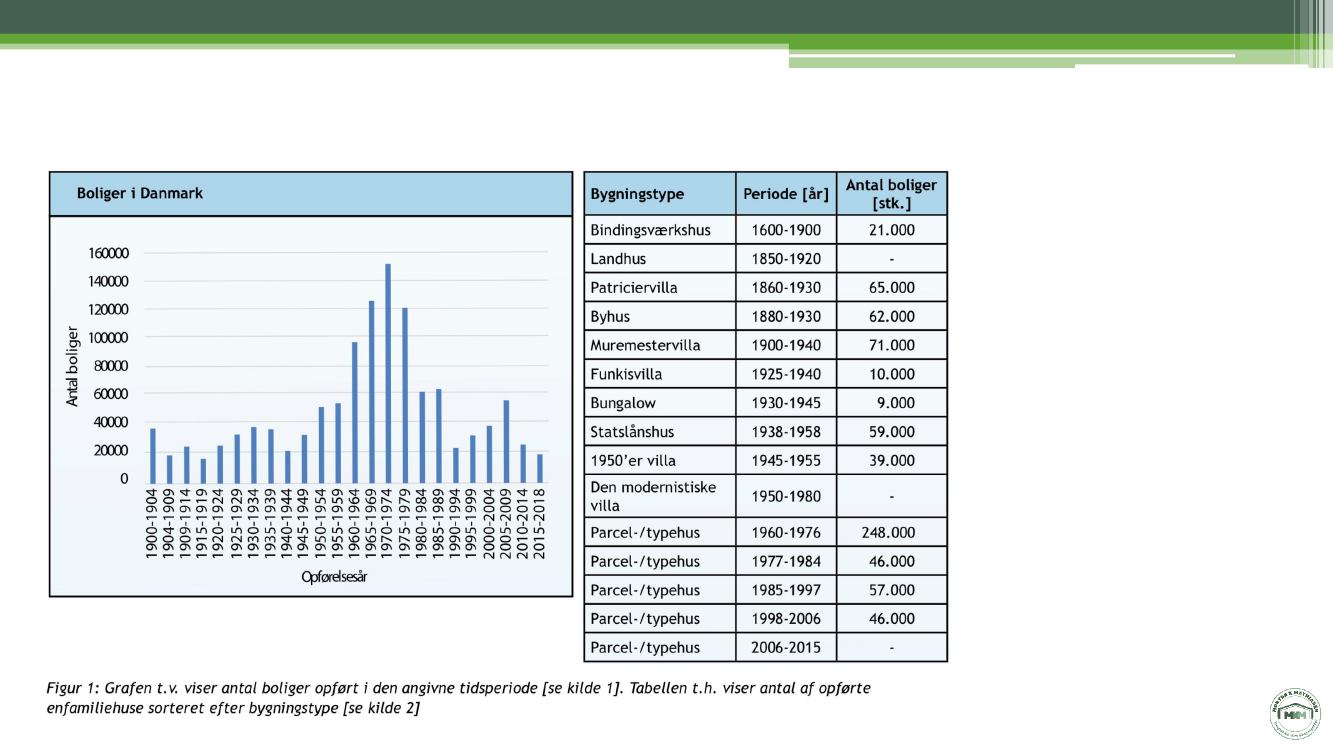Select the "46.000" value in the 1998-2006 row

891,619
